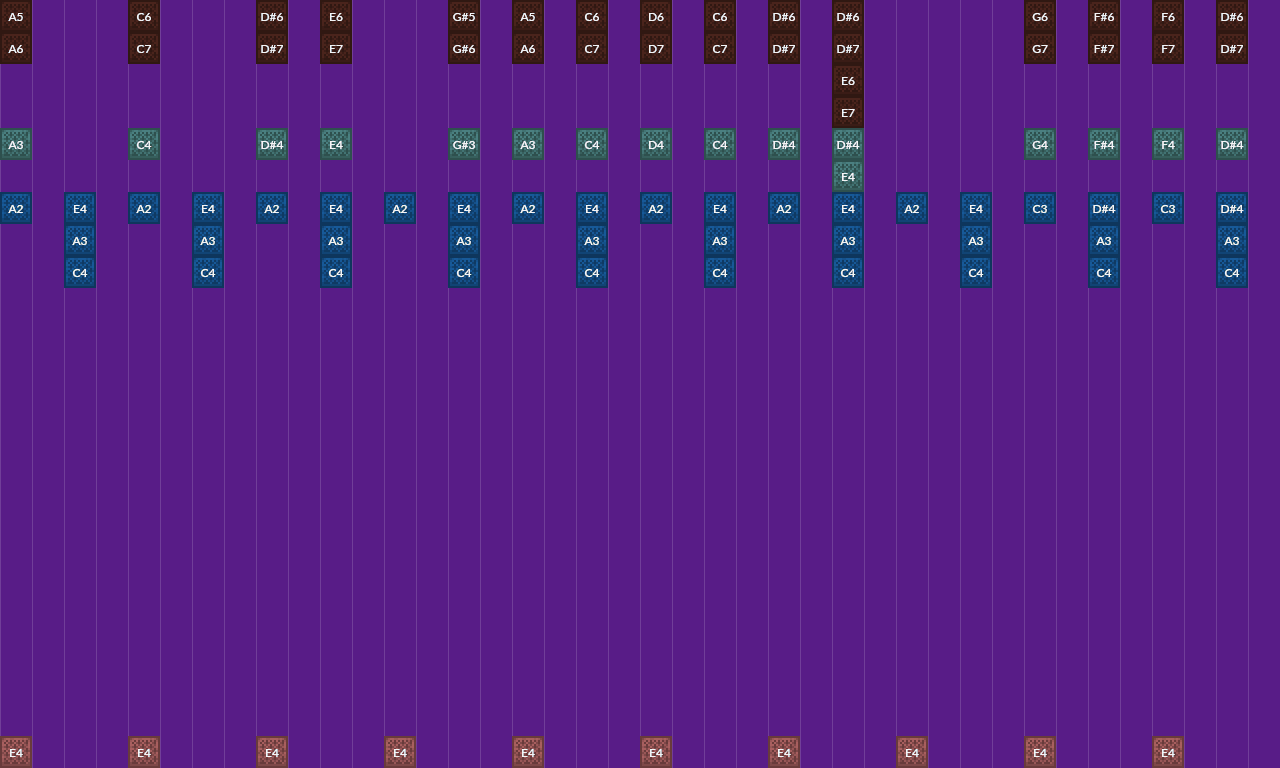The image size is (1280, 768).
Task: Click the blue C3 block beneath green G4
Action: tap(1040, 208)
